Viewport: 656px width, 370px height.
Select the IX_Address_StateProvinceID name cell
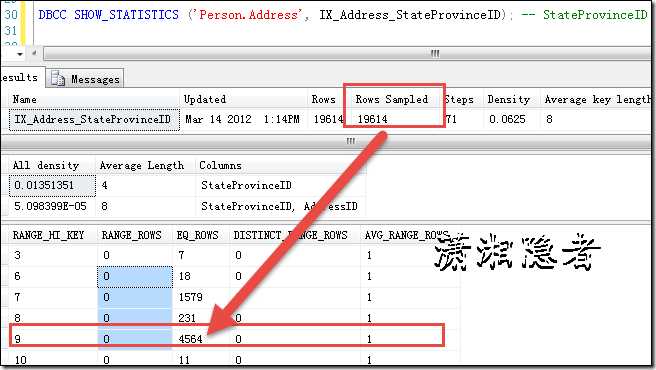coord(95,119)
